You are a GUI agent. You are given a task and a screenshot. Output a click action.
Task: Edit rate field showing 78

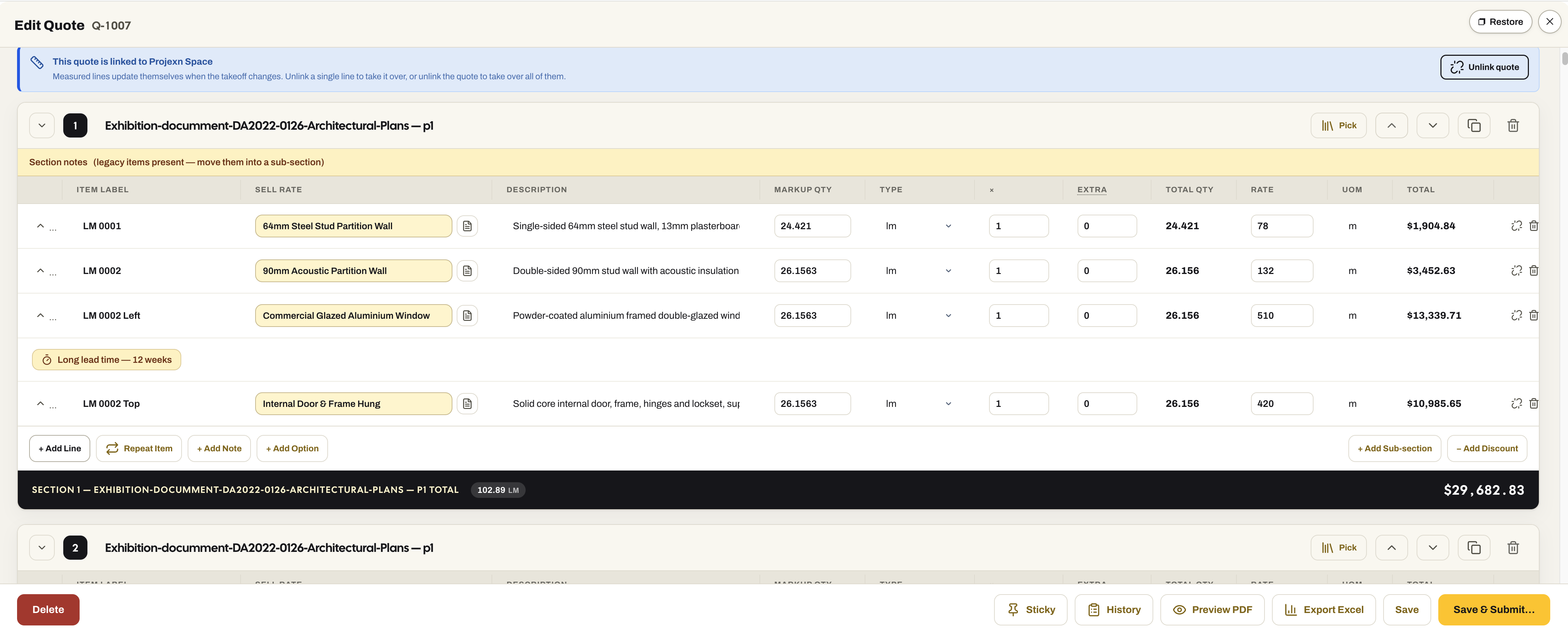[x=1281, y=226]
